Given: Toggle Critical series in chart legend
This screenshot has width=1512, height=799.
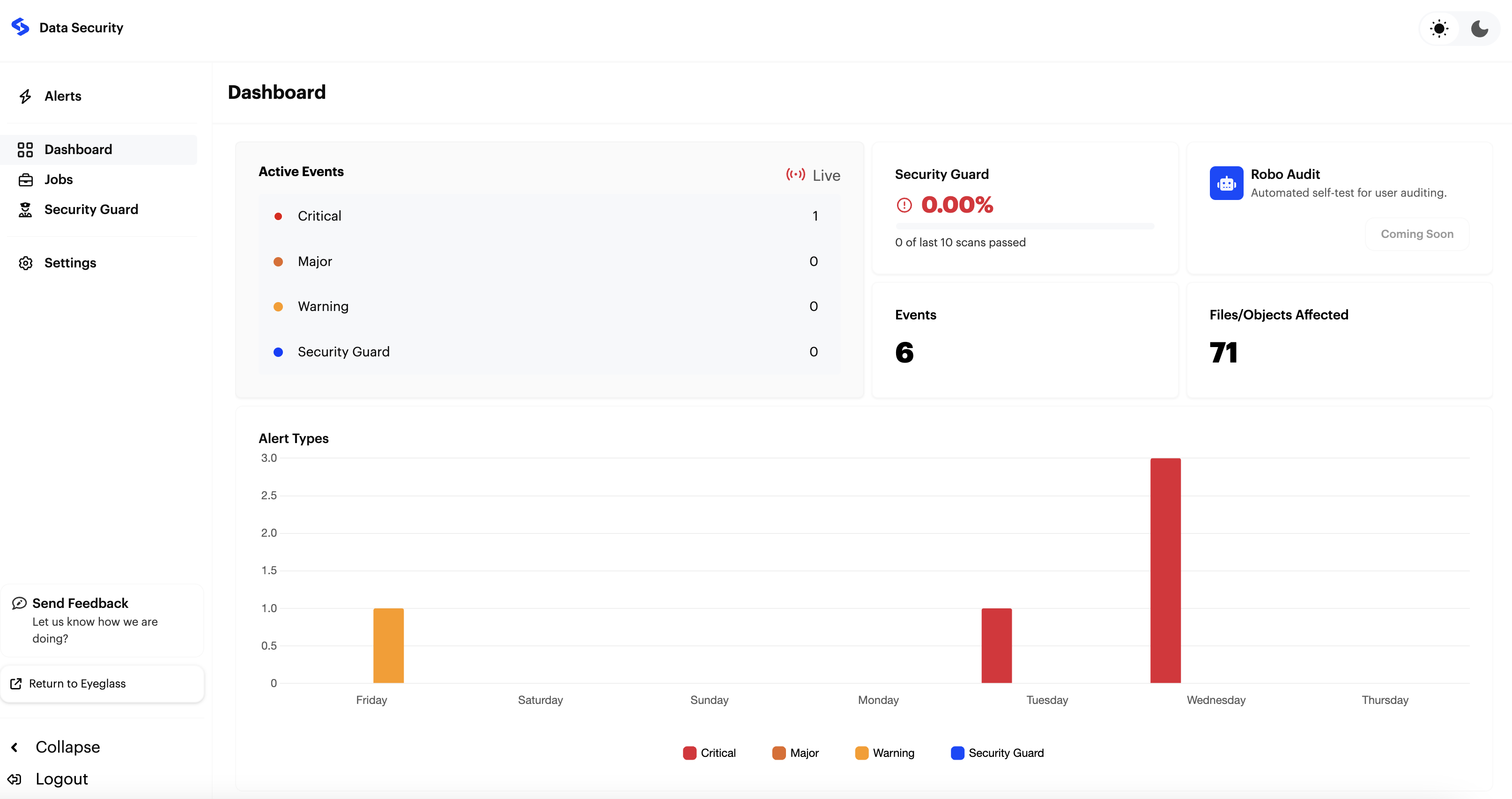Looking at the screenshot, I should [709, 753].
